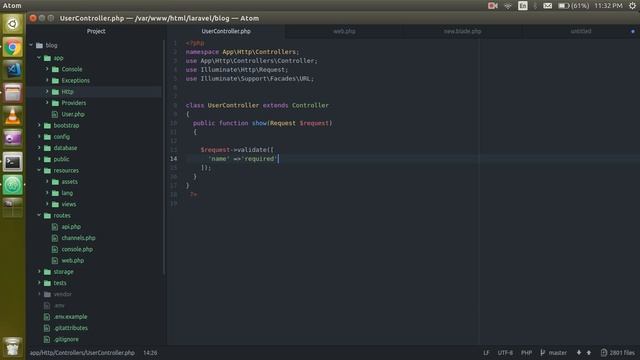The width and height of the screenshot is (640, 360).
Task: Click the .gitignore file icon
Action: point(47,339)
